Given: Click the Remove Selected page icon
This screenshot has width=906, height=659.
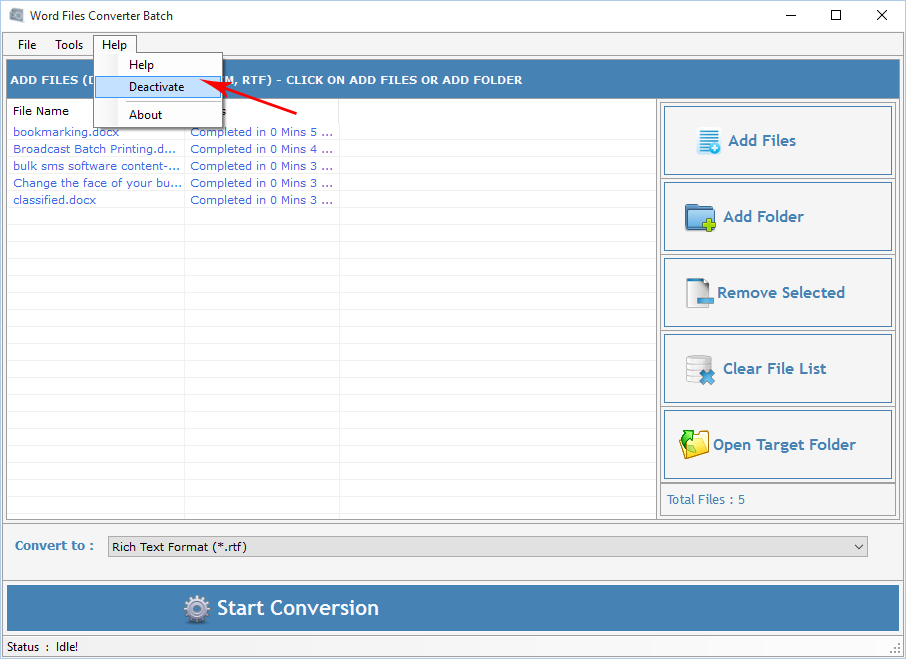Looking at the screenshot, I should click(x=699, y=293).
